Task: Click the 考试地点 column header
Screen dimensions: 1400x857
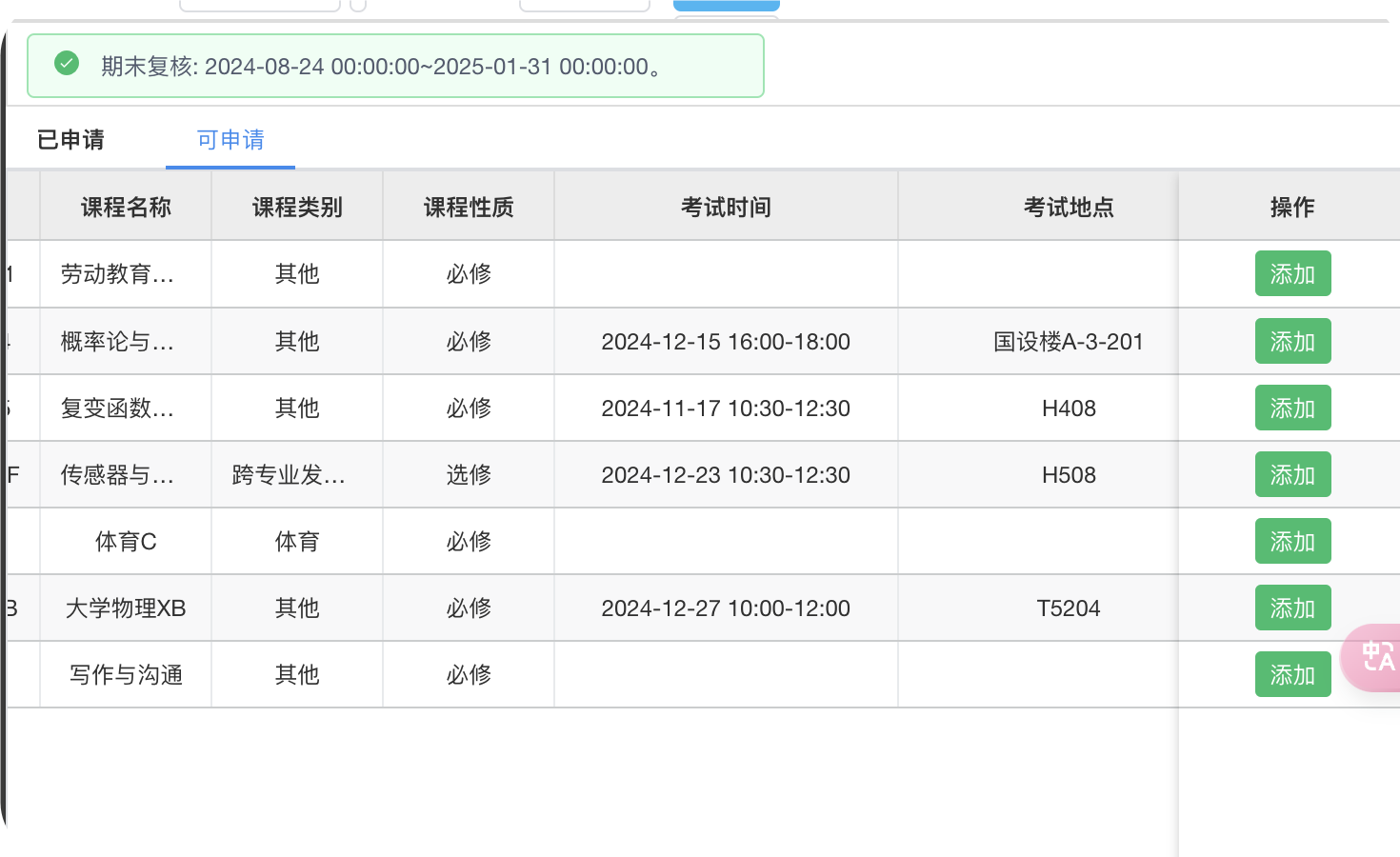Action: tap(1069, 208)
